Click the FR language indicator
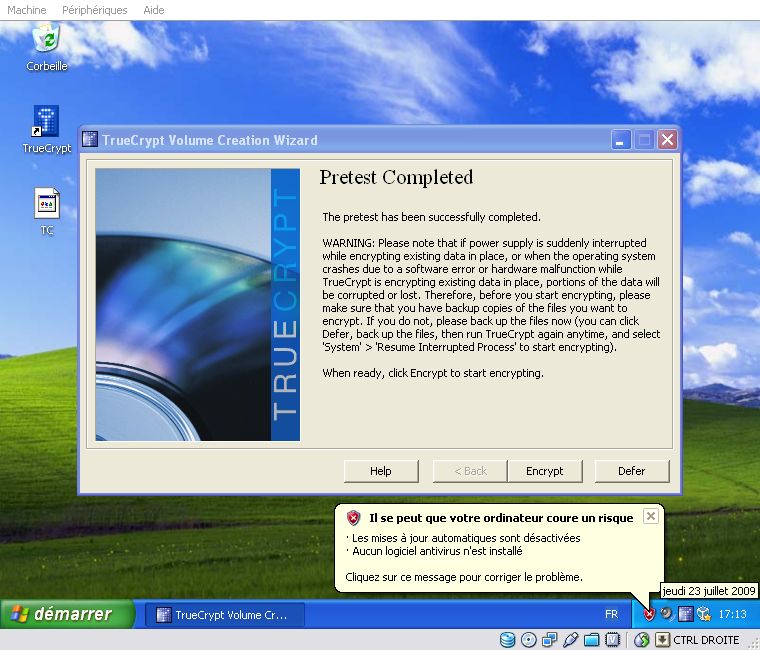The width and height of the screenshot is (760, 650). click(612, 615)
